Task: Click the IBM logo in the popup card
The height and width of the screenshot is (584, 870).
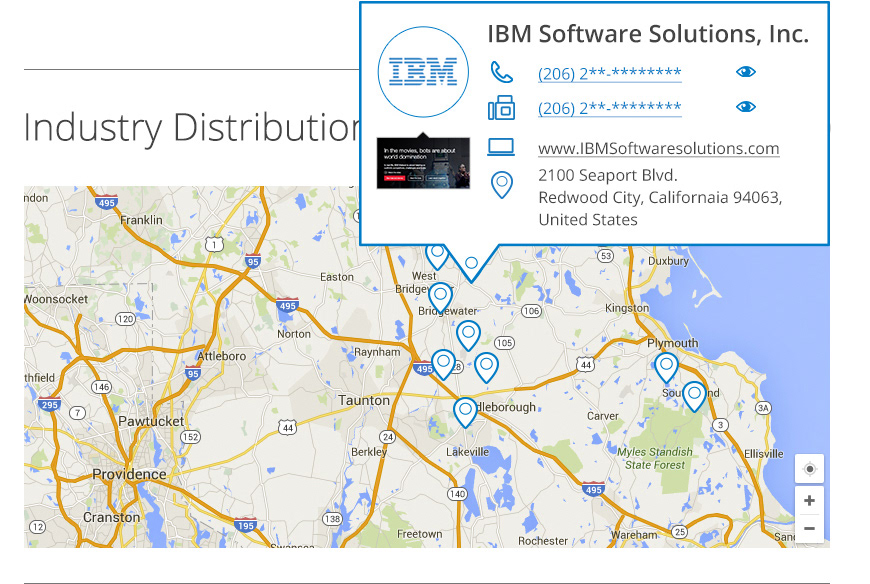Action: click(x=423, y=71)
